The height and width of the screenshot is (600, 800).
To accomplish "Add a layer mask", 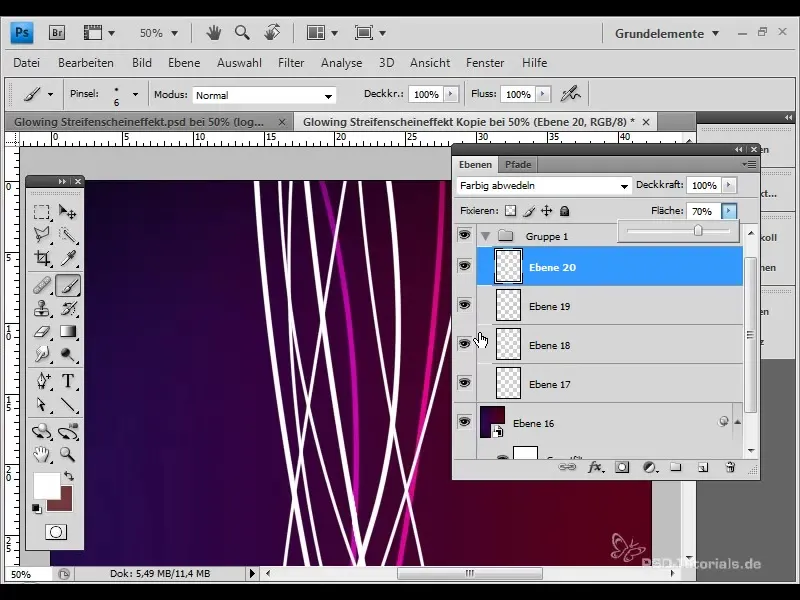I will (x=622, y=467).
